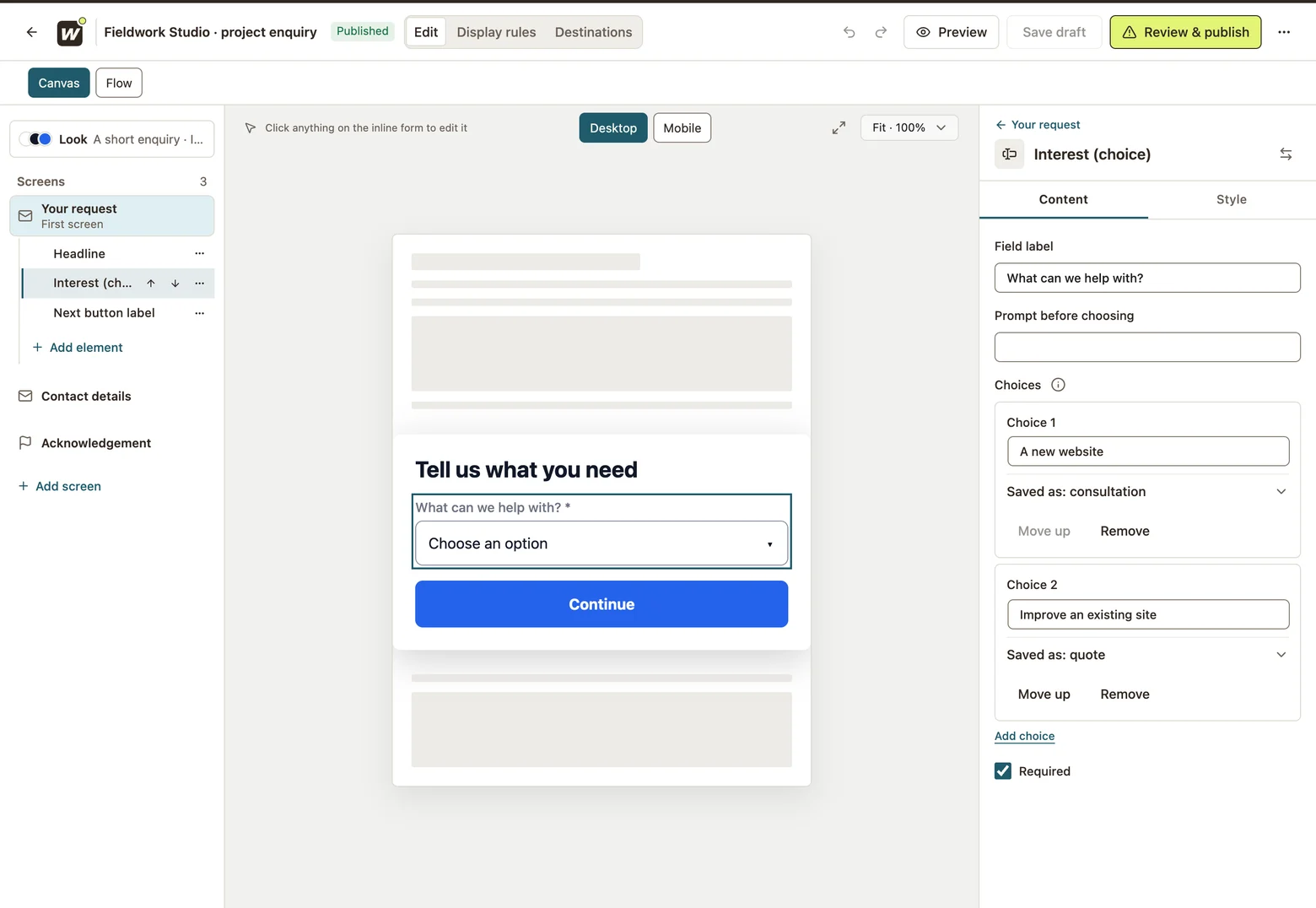Image resolution: width=1316 pixels, height=908 pixels.
Task: Move Interest element down
Action: (x=175, y=284)
